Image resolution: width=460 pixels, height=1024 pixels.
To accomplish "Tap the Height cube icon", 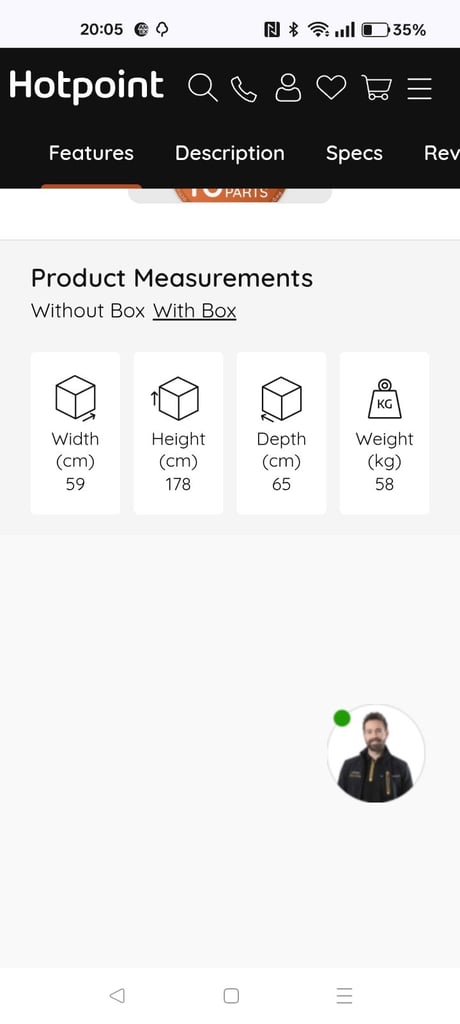I will (175, 398).
